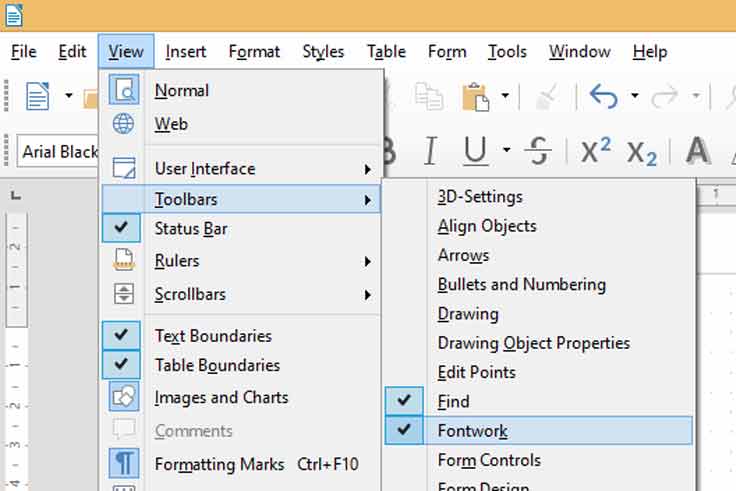Viewport: 736px width, 491px height.
Task: Expand the User Interface submenu
Action: pos(204,168)
